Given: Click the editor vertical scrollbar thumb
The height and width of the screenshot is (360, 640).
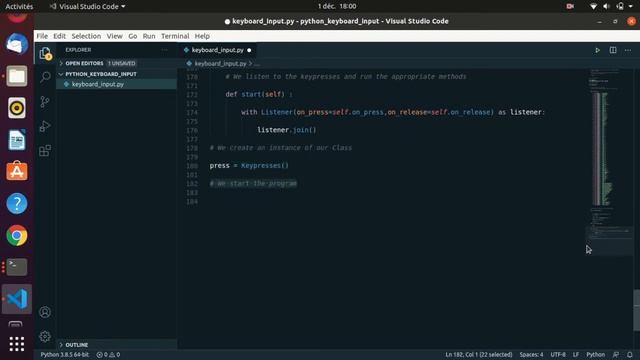Looking at the screenshot, I should pos(636,310).
